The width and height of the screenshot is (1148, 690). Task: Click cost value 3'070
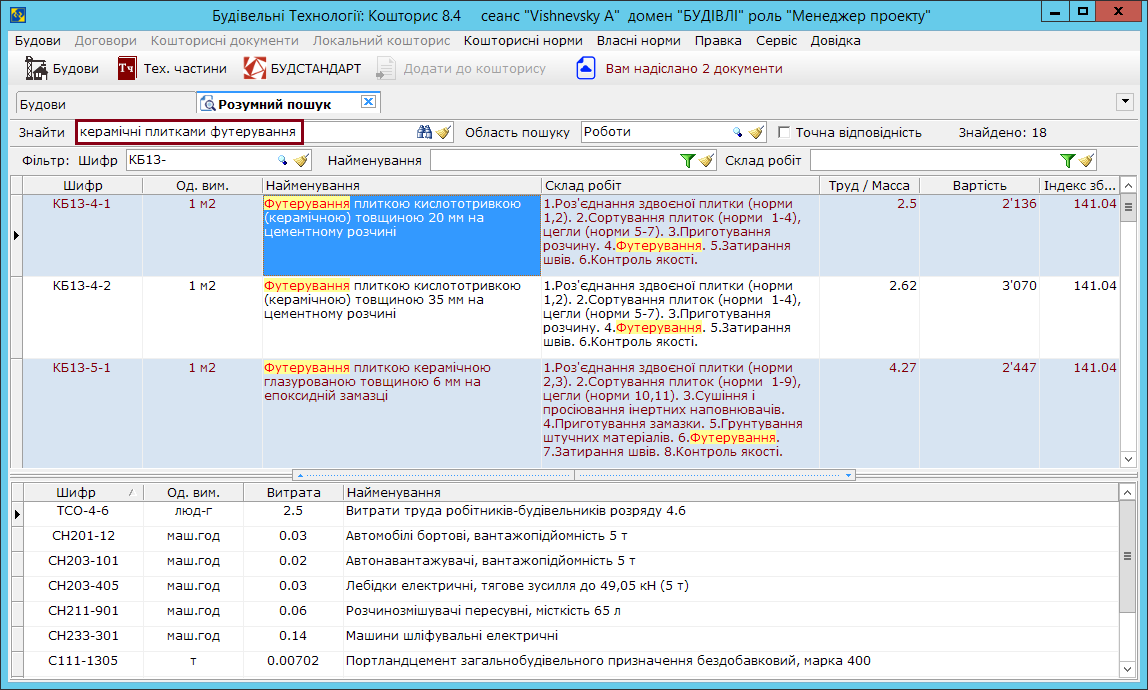1018,286
